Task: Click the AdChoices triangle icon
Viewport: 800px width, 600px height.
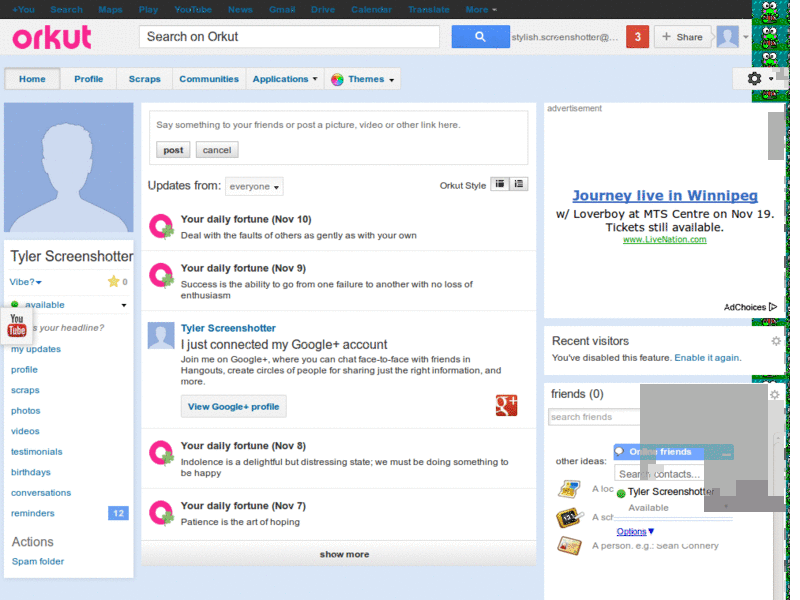Action: pyautogui.click(x=773, y=307)
